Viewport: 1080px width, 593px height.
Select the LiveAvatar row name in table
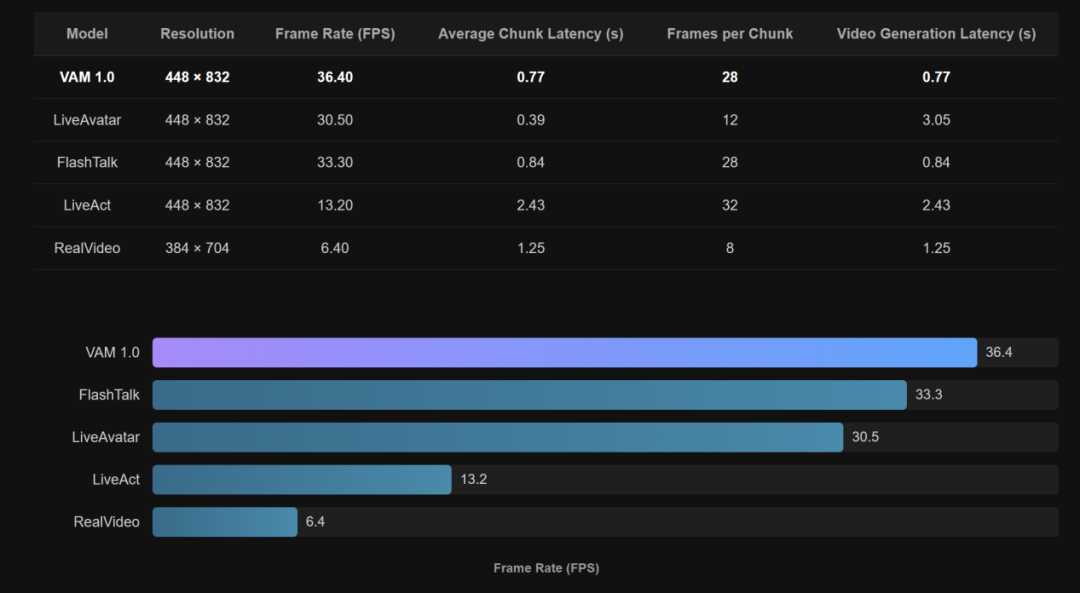87,120
